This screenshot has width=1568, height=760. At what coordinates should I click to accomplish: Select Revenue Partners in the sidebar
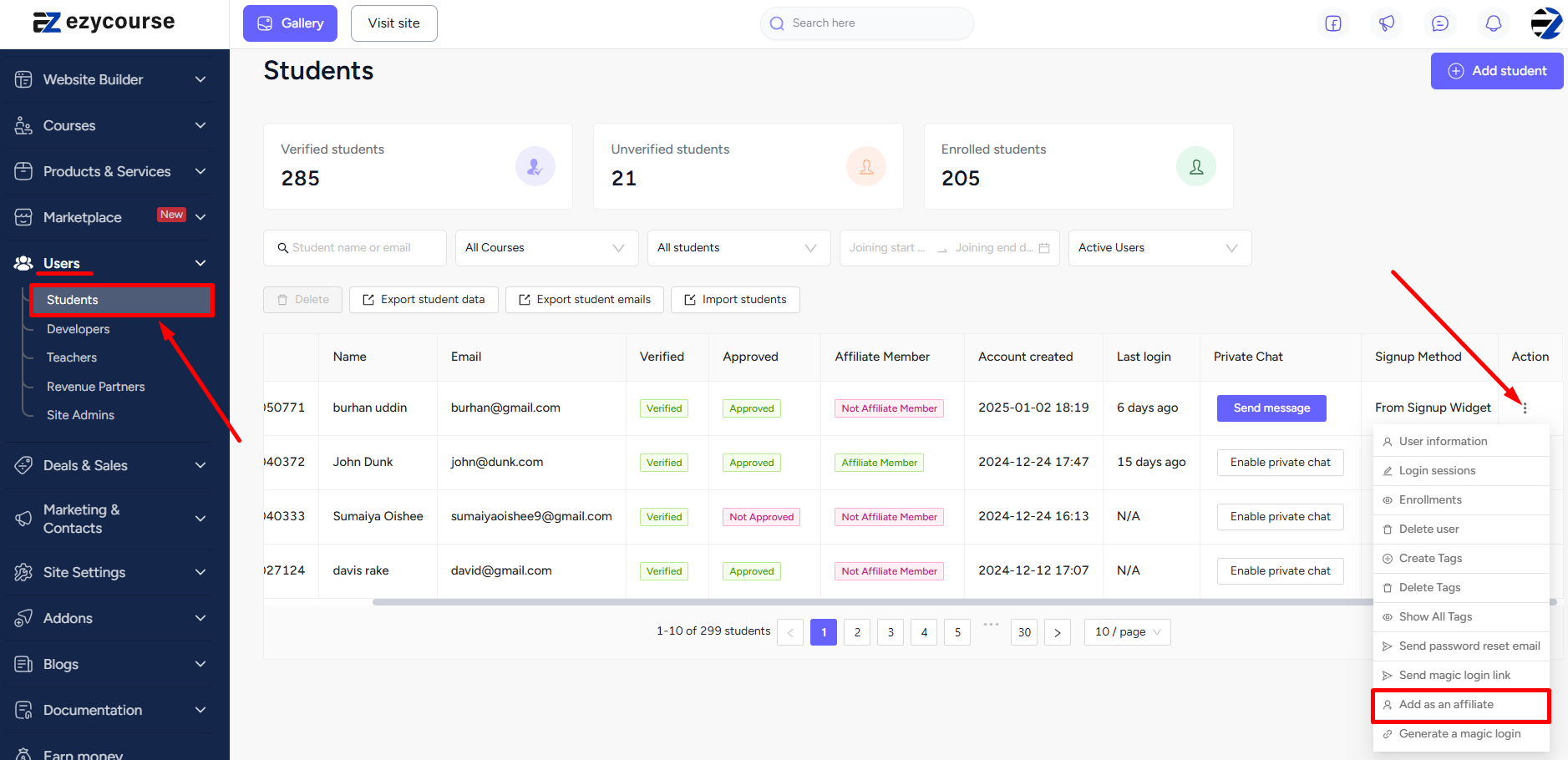tap(96, 387)
